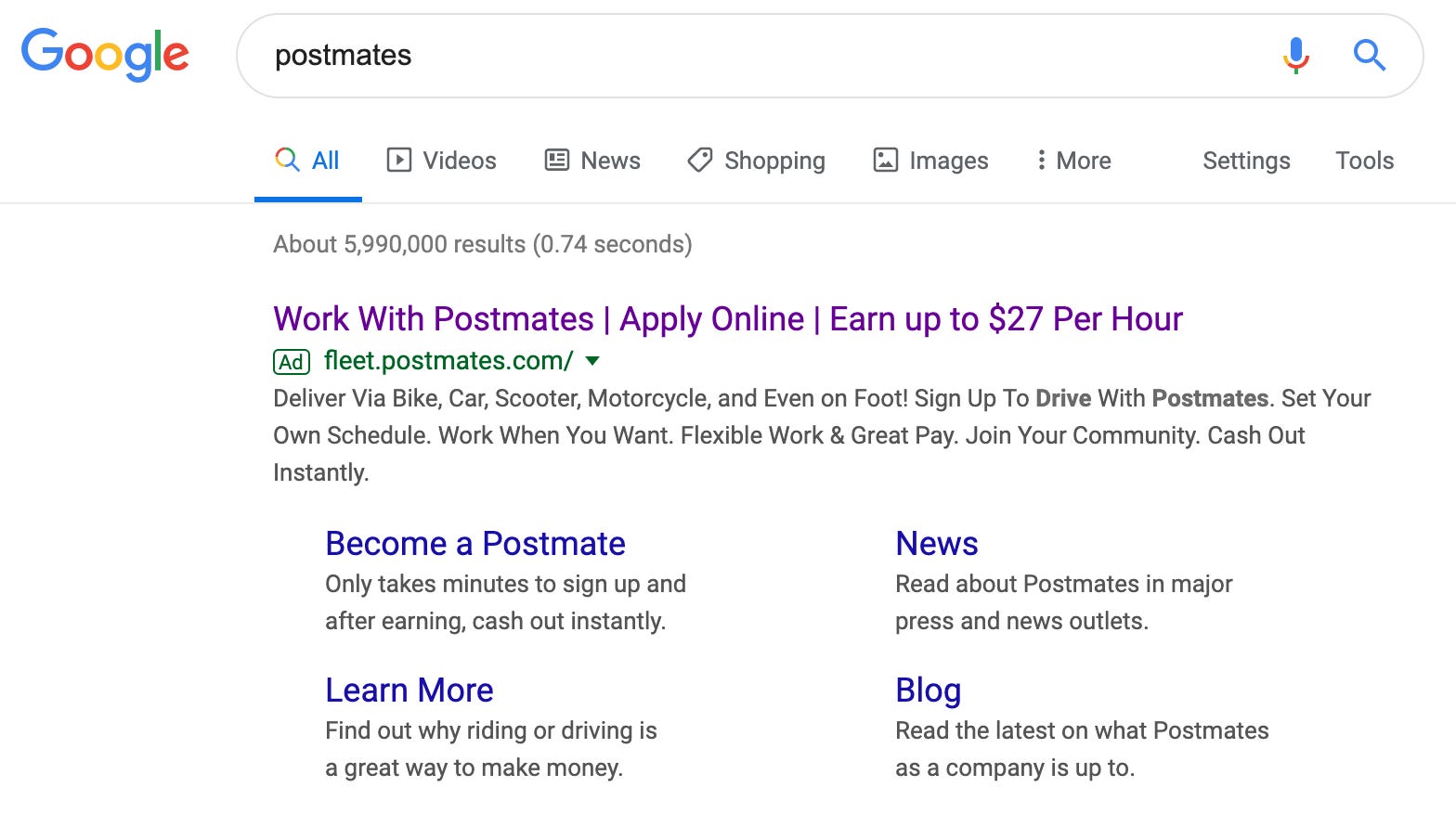Click the About 5,990,000 results text
Image resolution: width=1456 pixels, height=813 pixels.
(x=483, y=244)
